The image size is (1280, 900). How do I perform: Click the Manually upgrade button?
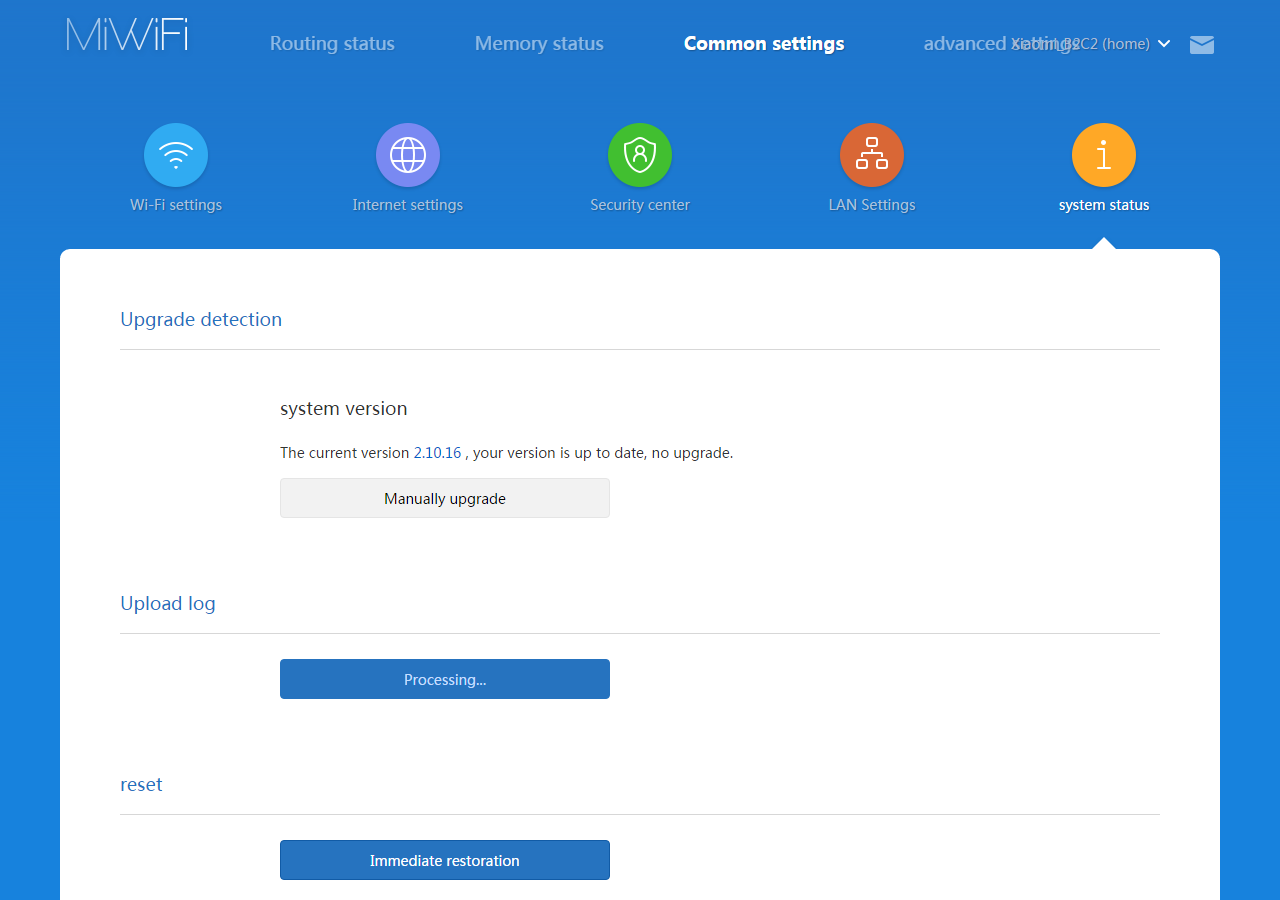click(445, 498)
